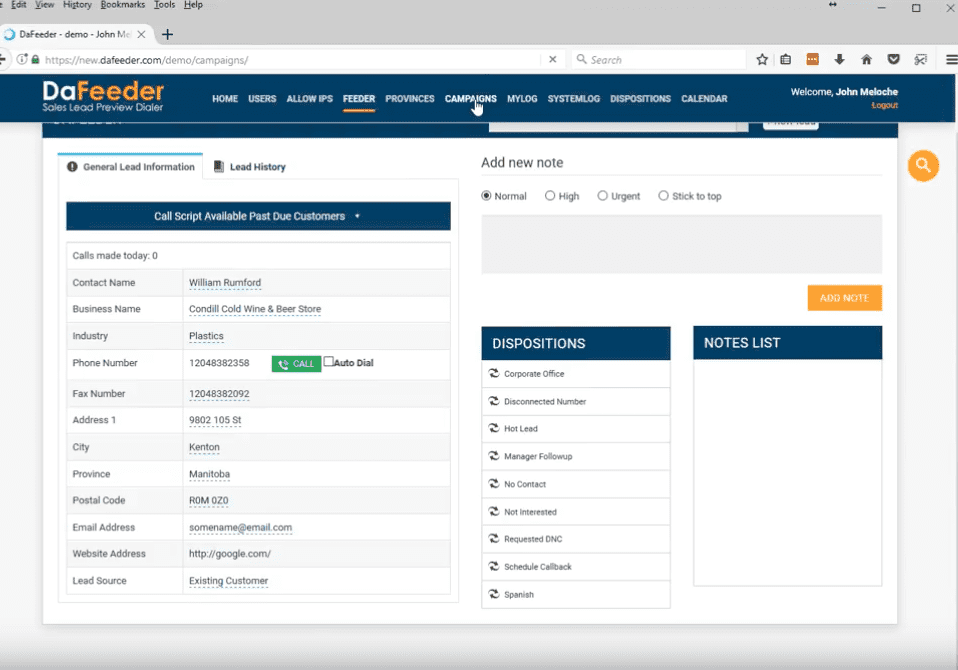
Task: Click into the new note text area
Action: [x=681, y=244]
